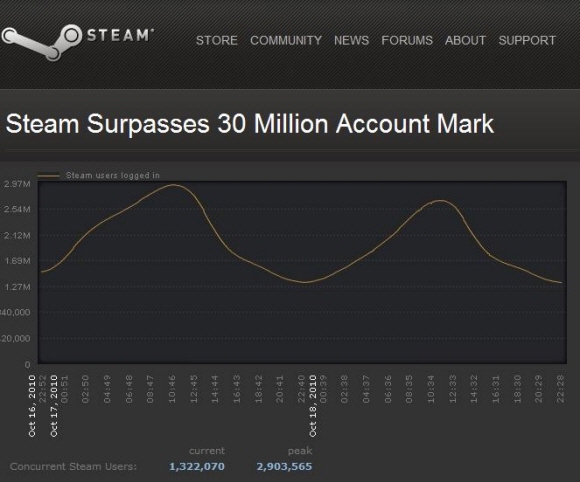The image size is (580, 482).
Task: Click the 1.69M y-axis label
Action: click(17, 261)
